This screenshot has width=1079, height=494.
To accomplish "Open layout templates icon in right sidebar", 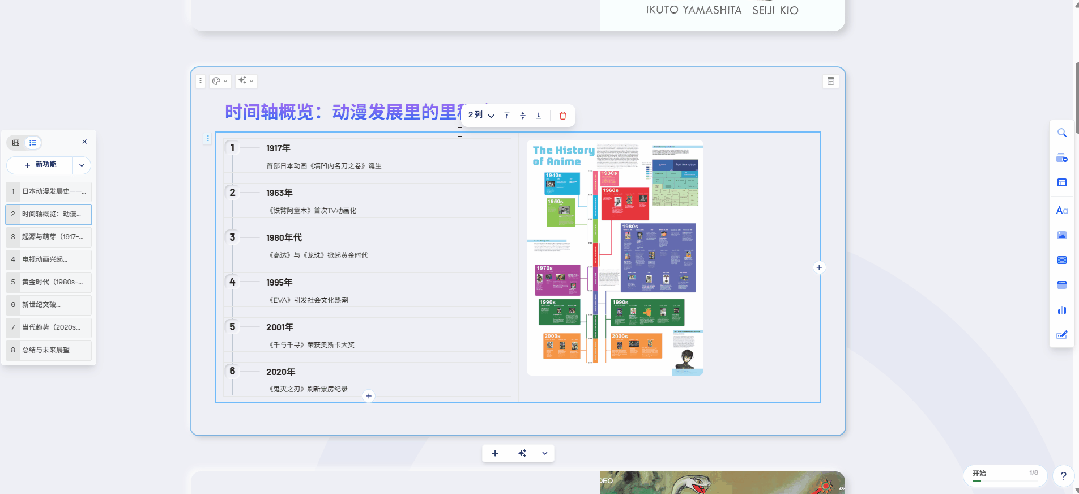I will click(1062, 182).
